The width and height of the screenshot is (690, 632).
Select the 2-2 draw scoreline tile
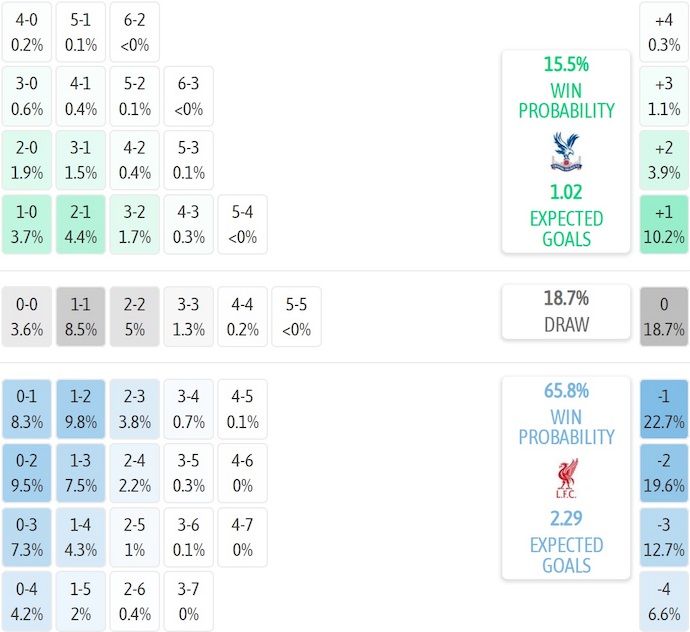point(135,315)
